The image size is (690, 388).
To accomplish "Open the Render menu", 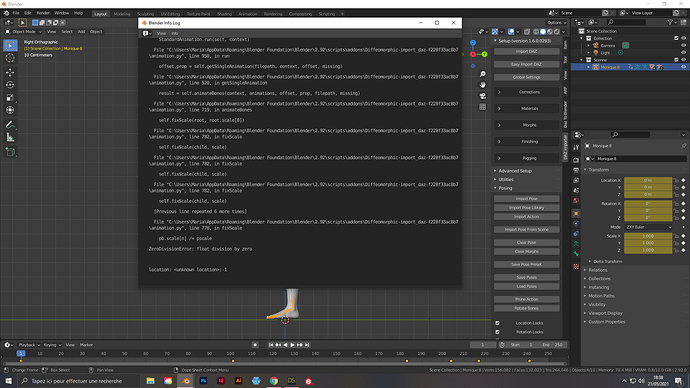I will coord(43,13).
